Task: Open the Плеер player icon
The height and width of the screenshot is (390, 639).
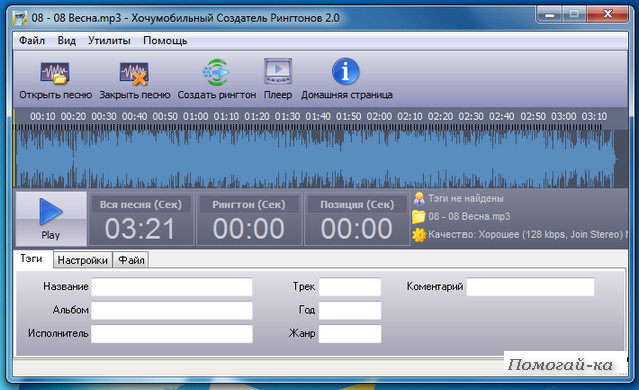Action: click(278, 71)
